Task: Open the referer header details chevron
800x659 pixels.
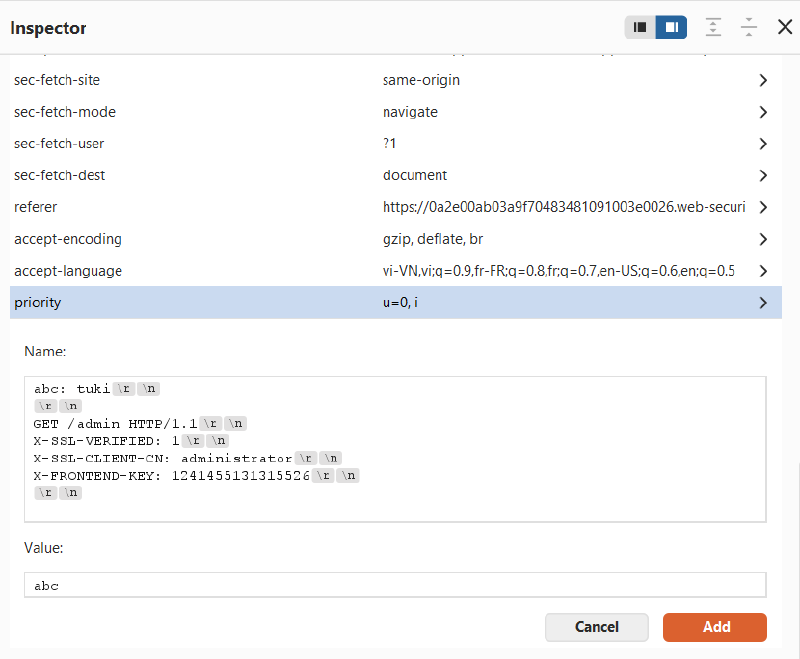Action: point(763,207)
